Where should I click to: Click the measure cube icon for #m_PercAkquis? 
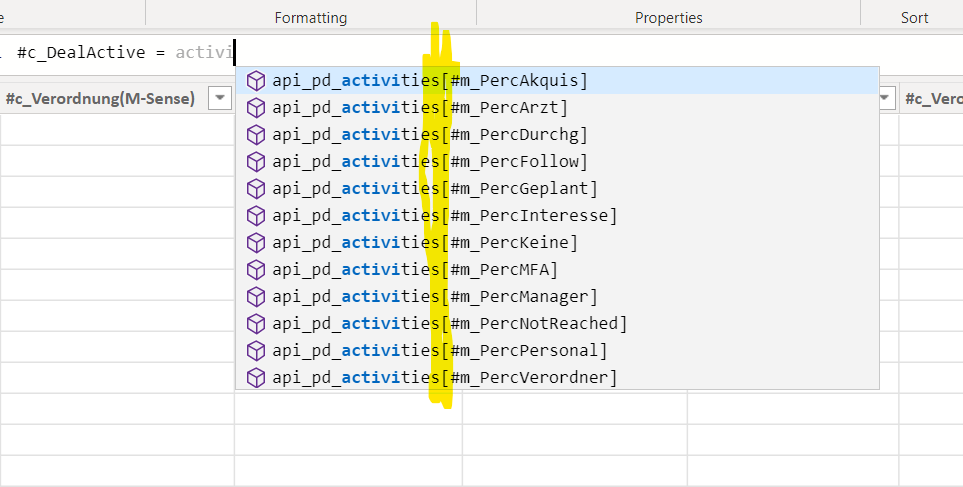pos(255,81)
